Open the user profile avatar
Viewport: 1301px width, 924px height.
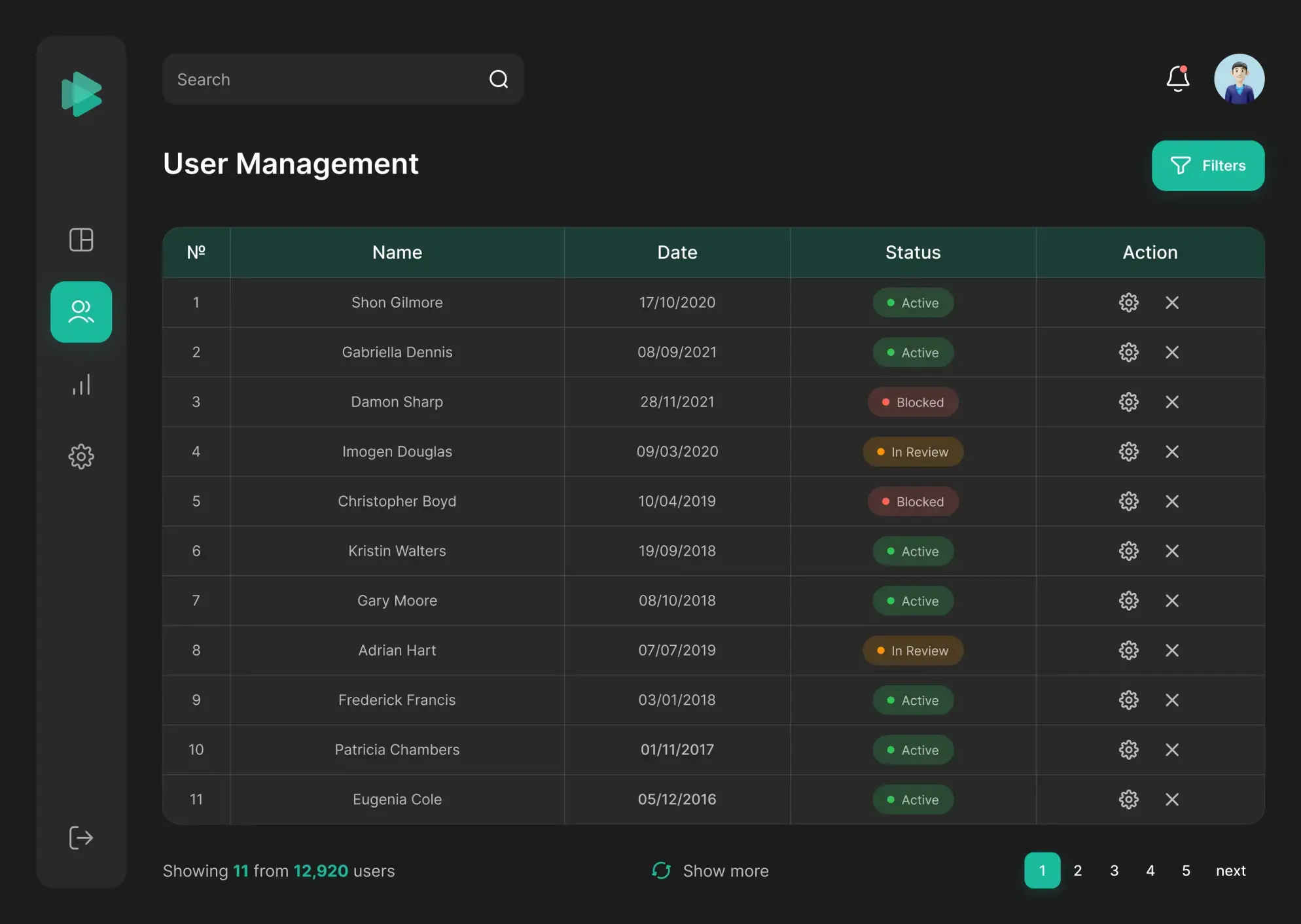click(1239, 79)
